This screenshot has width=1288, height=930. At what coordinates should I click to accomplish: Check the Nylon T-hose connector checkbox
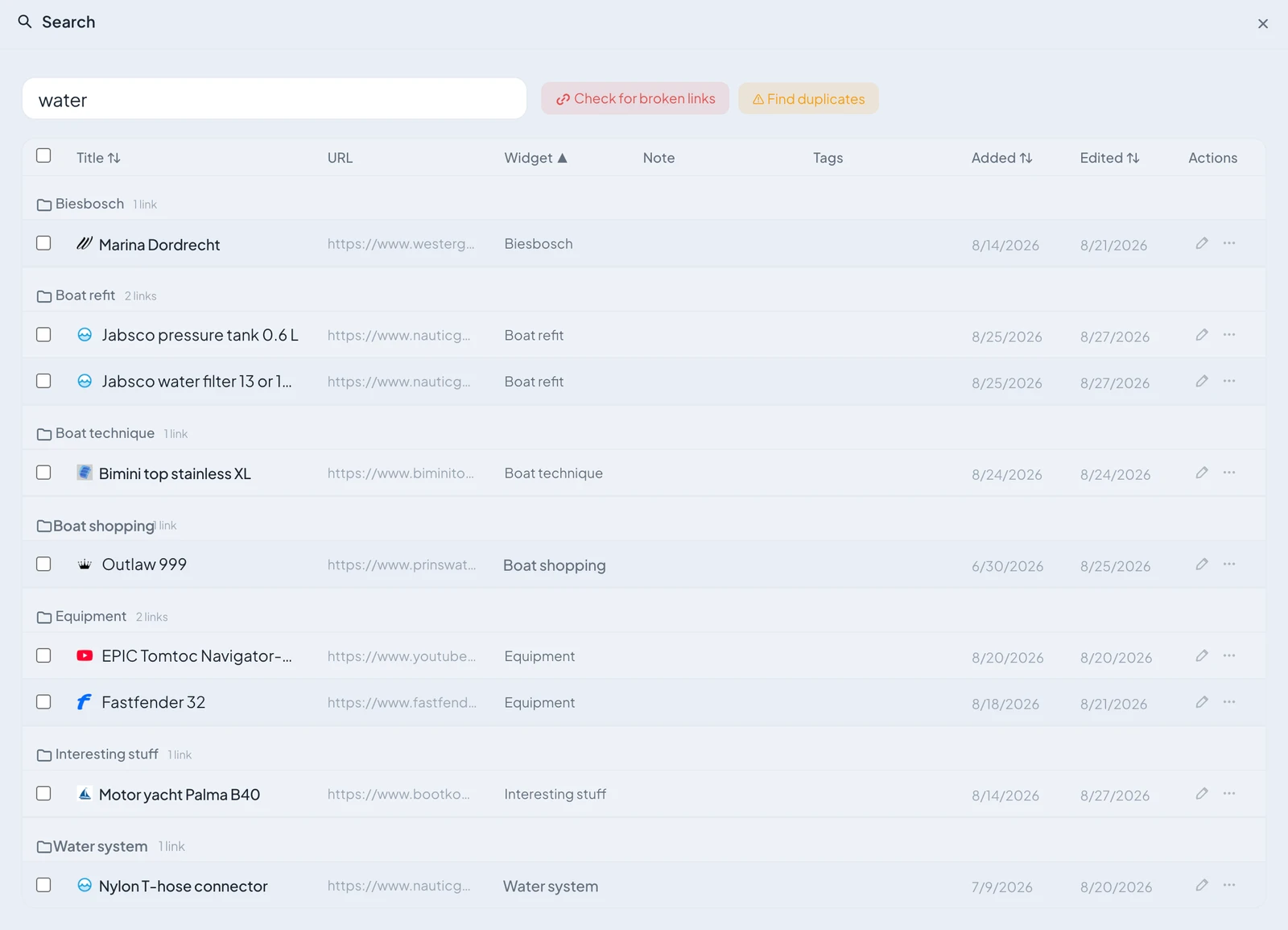click(43, 886)
